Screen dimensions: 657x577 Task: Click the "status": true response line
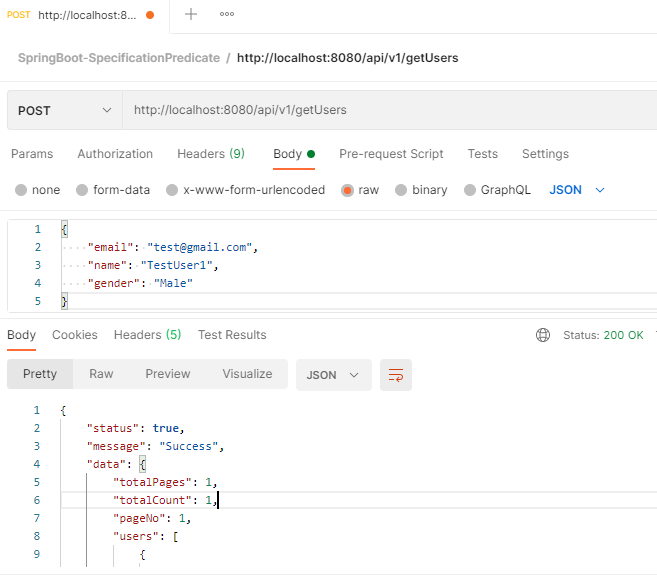click(x=135, y=428)
